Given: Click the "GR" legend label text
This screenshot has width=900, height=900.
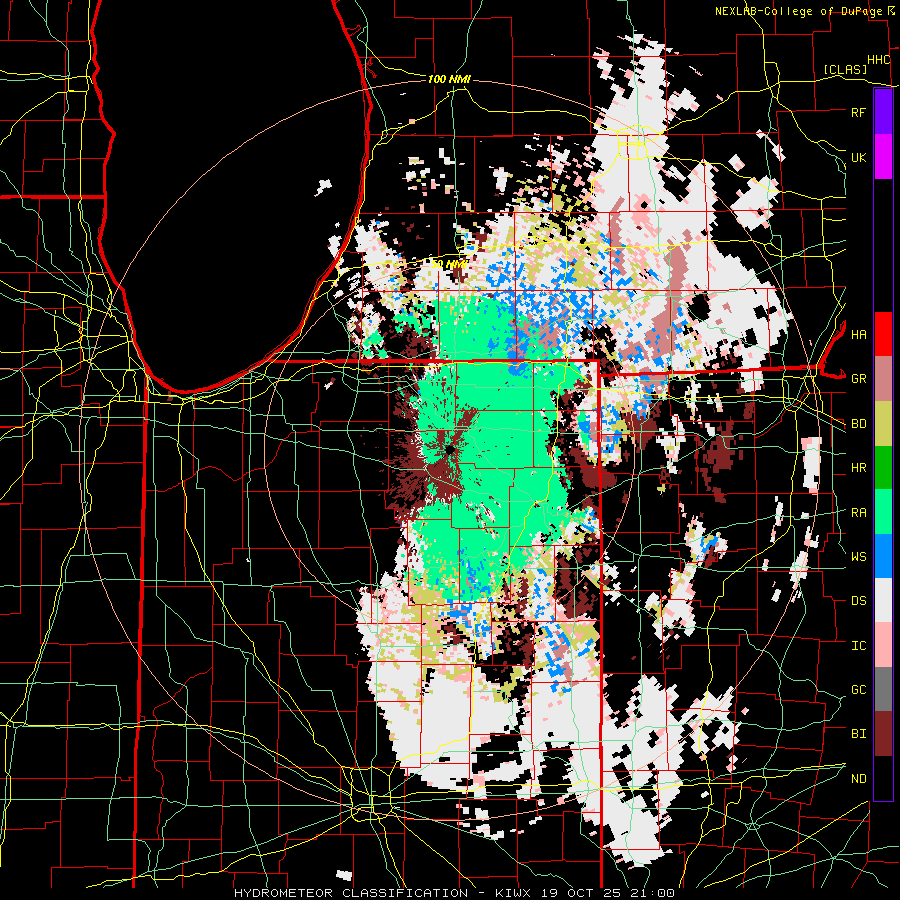Looking at the screenshot, I should [858, 379].
